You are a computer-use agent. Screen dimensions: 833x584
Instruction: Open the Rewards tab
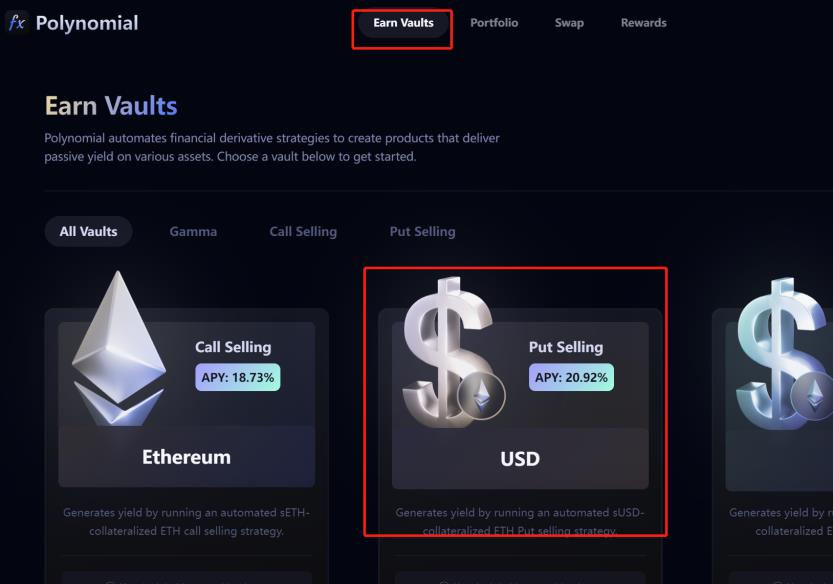pyautogui.click(x=643, y=23)
